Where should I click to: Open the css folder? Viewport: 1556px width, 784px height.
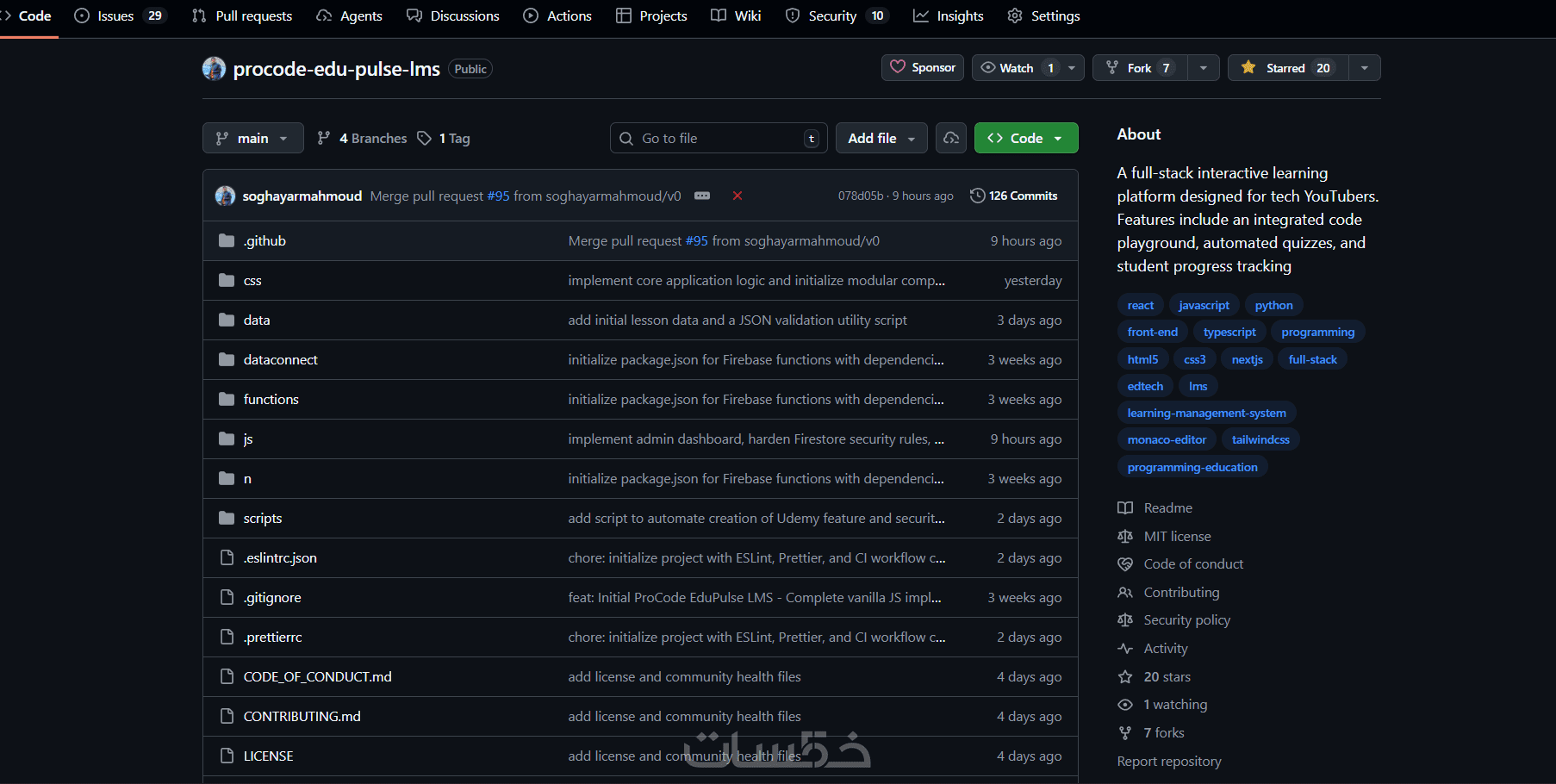[252, 280]
